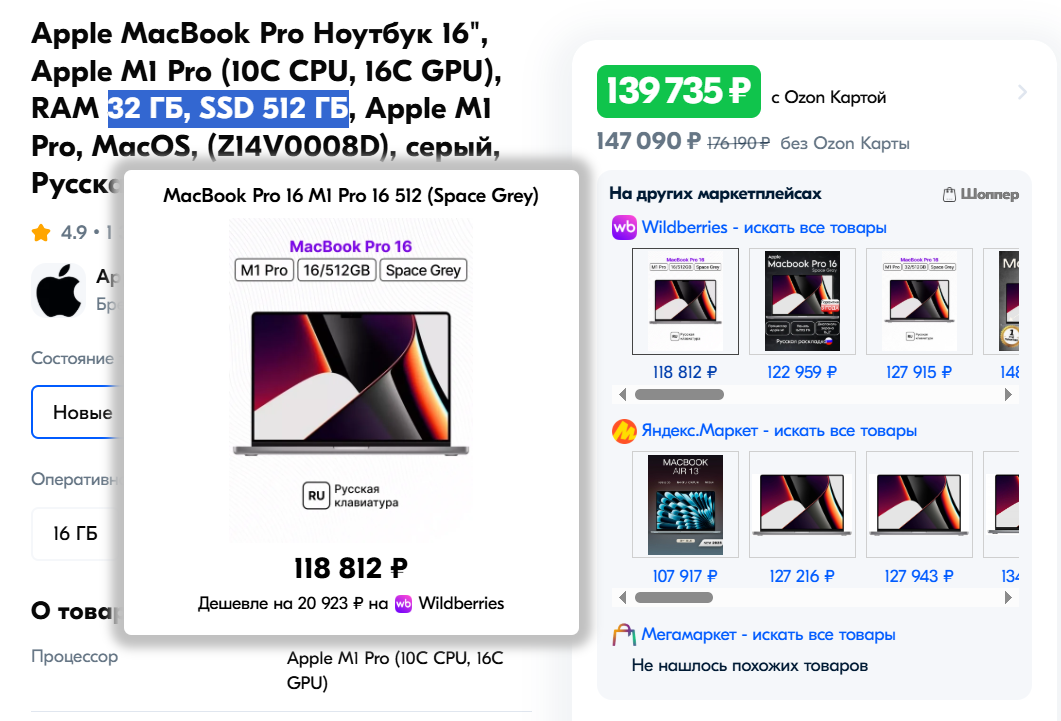Expand the Ozon Card price chevron
The height and width of the screenshot is (721, 1061).
[x=1022, y=92]
